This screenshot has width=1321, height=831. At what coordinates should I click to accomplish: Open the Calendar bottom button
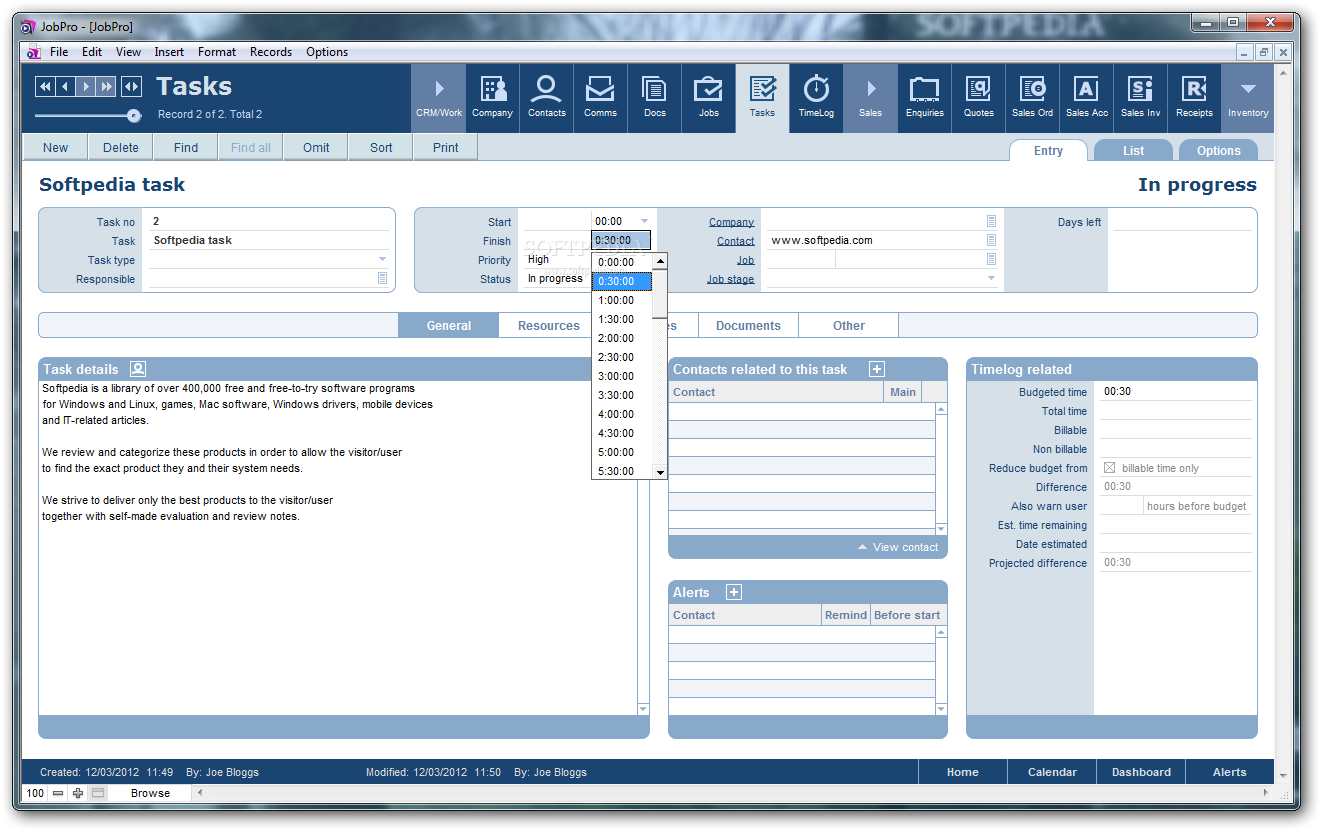click(1052, 772)
